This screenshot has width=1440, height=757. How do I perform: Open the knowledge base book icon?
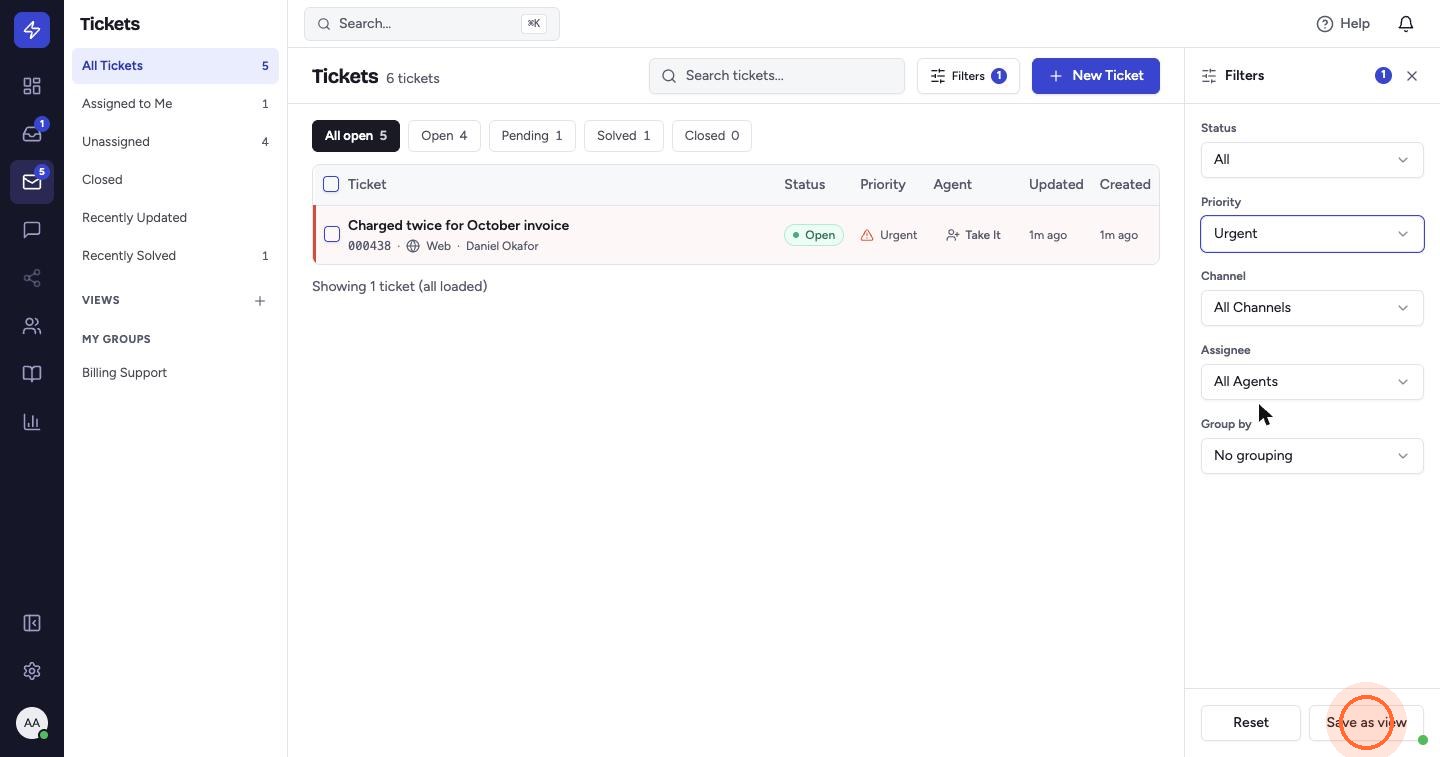[32, 374]
